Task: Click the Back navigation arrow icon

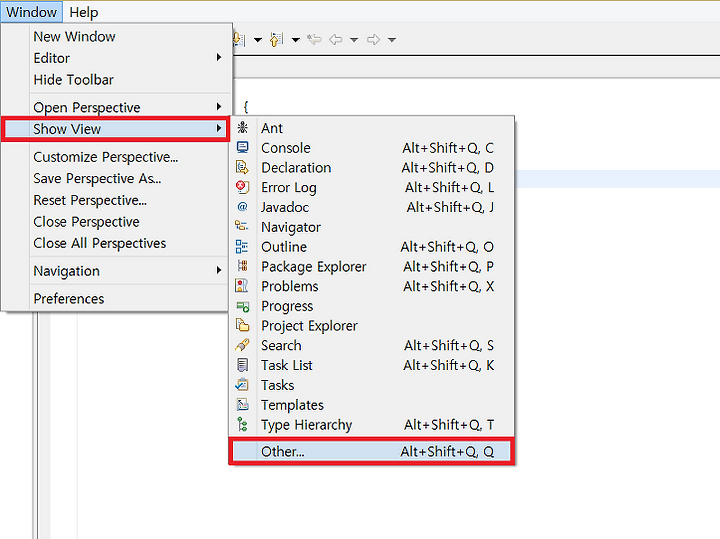Action: tap(336, 39)
